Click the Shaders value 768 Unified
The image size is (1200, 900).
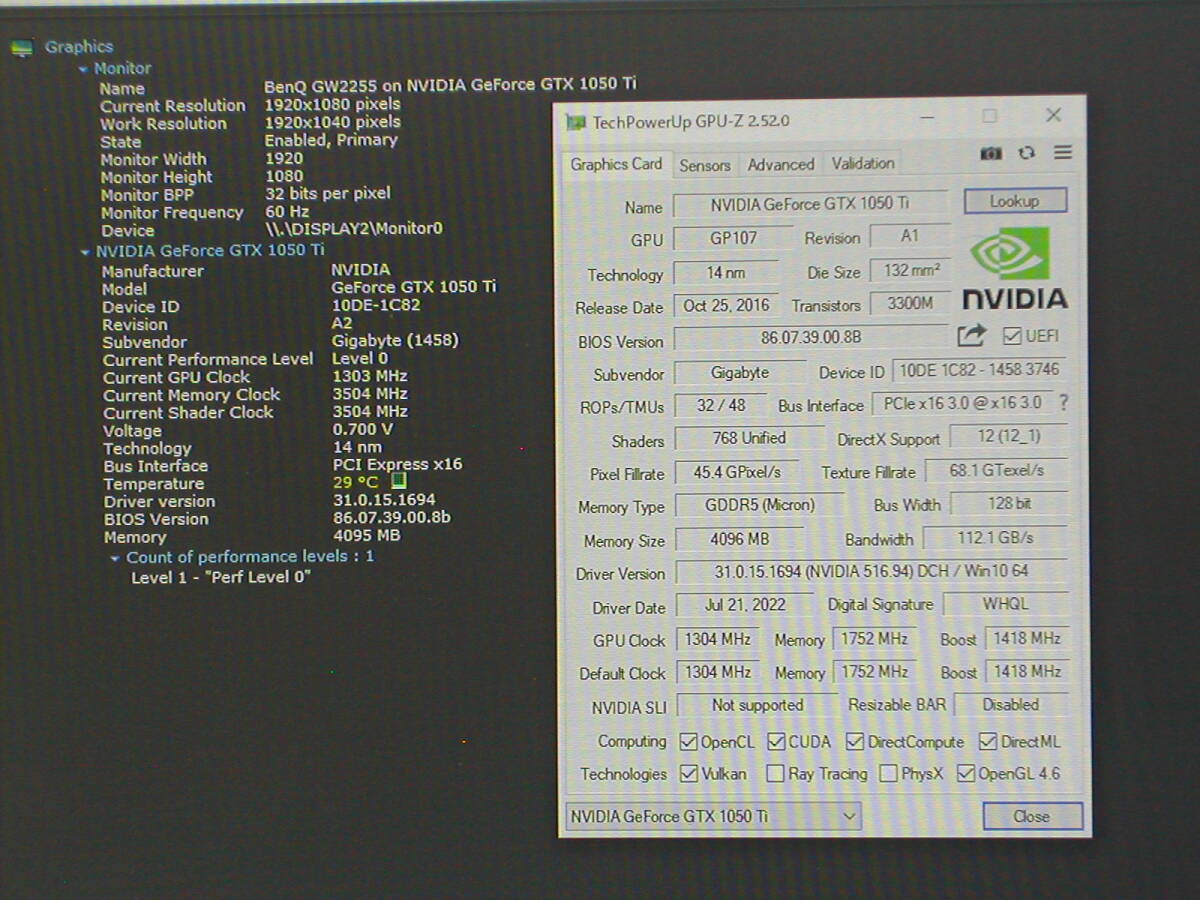click(750, 438)
